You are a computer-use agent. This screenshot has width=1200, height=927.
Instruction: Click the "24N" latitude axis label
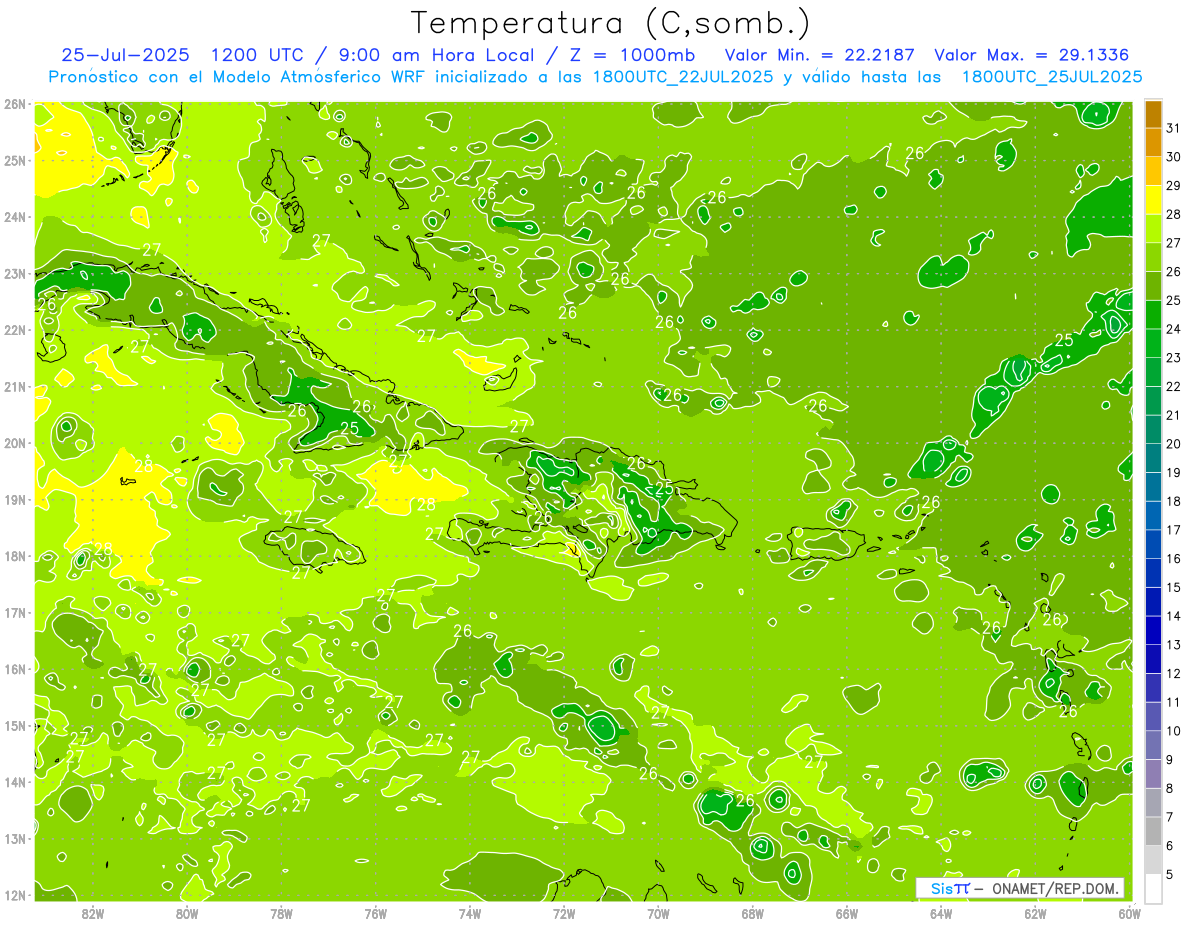click(14, 217)
